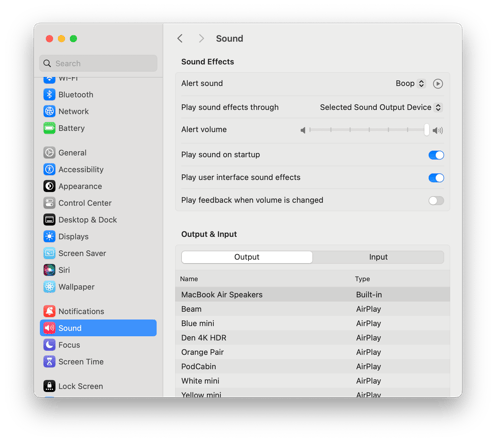Enable Play feedback when volume is changed

pos(436,200)
